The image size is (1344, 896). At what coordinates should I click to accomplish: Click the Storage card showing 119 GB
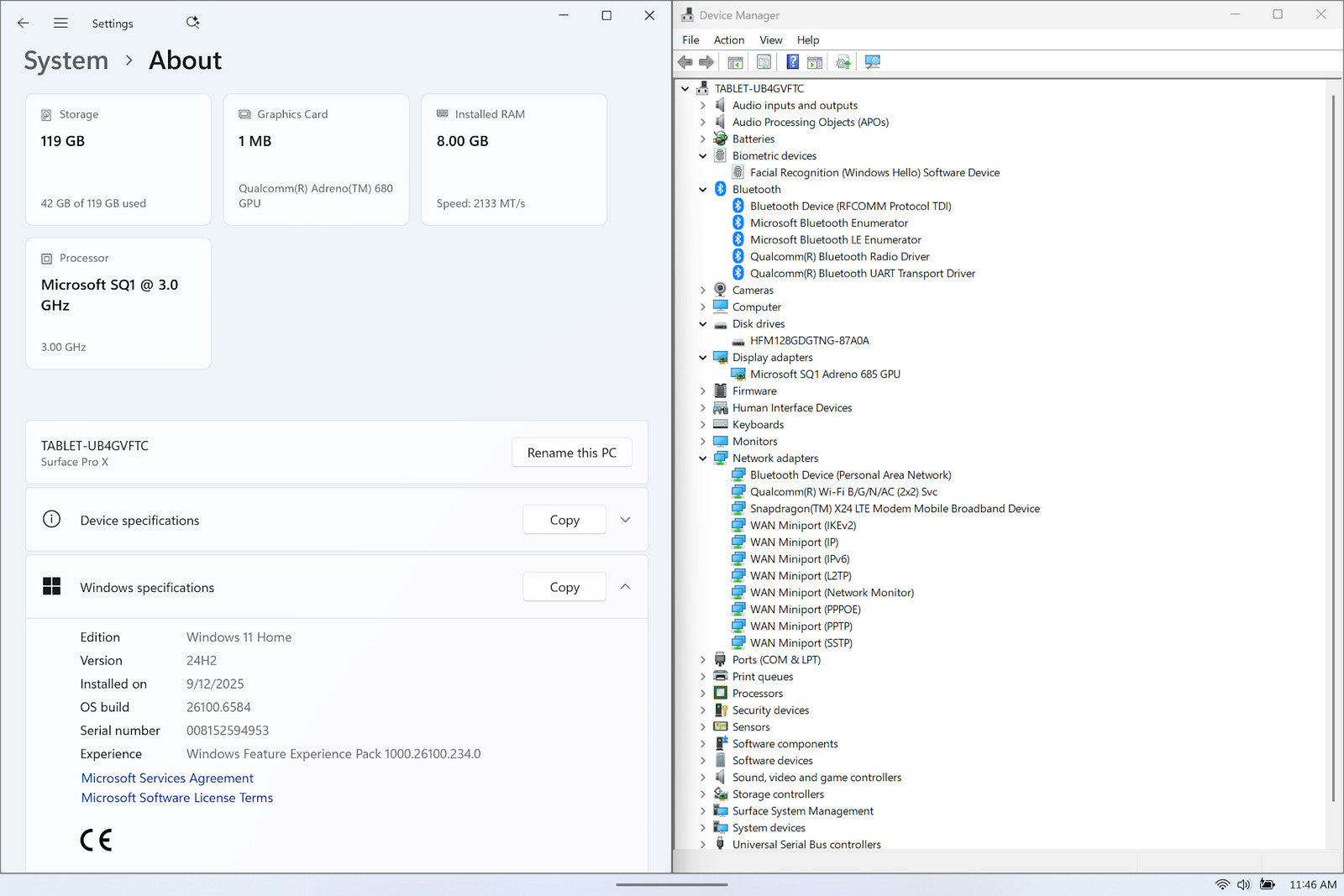click(x=118, y=160)
